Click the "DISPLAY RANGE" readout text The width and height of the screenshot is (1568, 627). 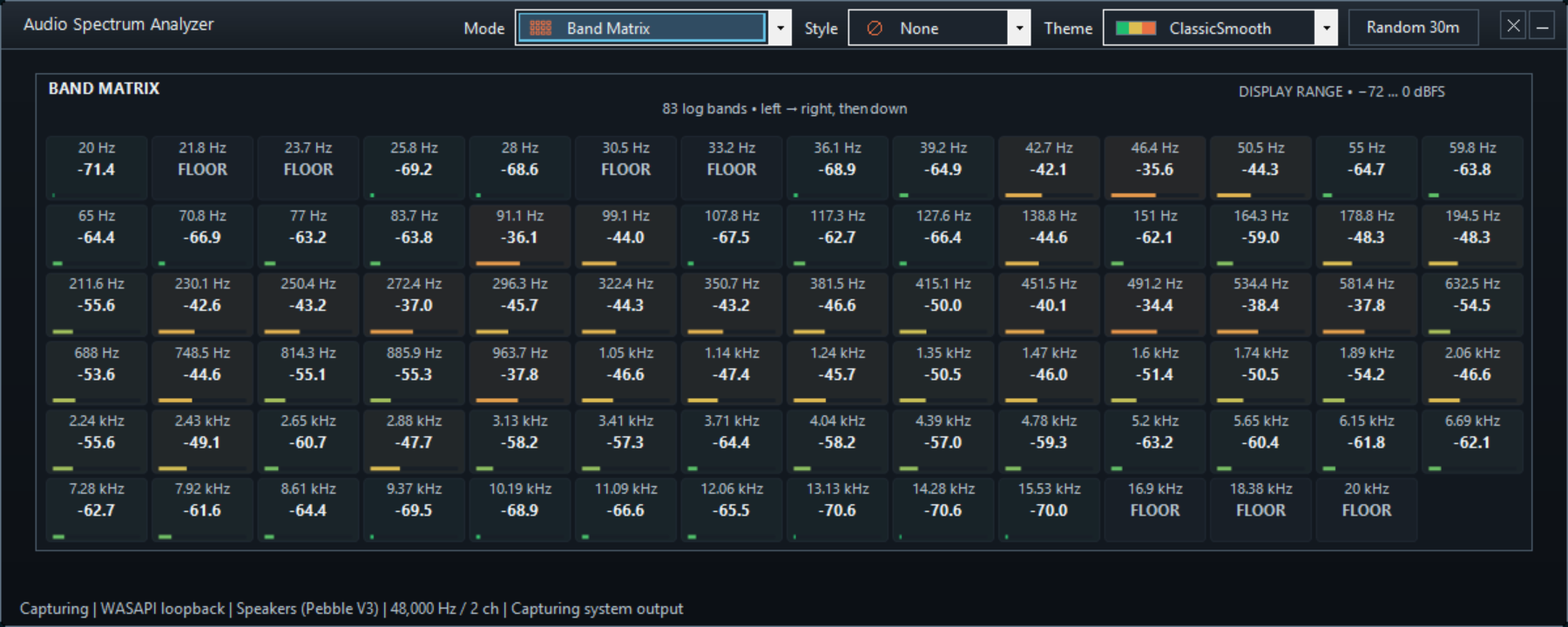coord(1342,91)
